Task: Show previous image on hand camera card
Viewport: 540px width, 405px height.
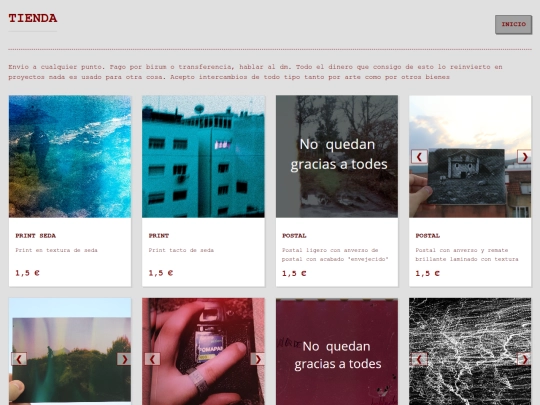Action: click(152, 359)
